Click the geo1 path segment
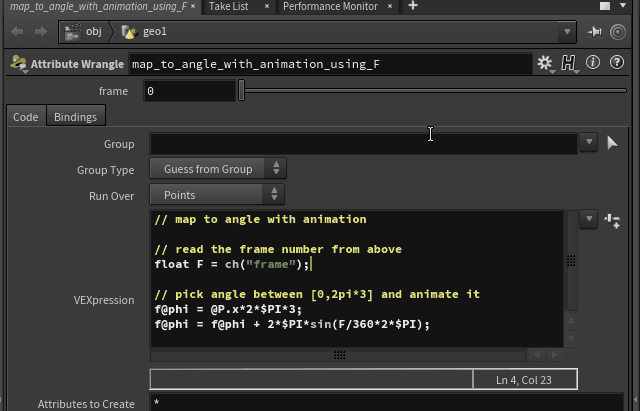 coord(155,31)
